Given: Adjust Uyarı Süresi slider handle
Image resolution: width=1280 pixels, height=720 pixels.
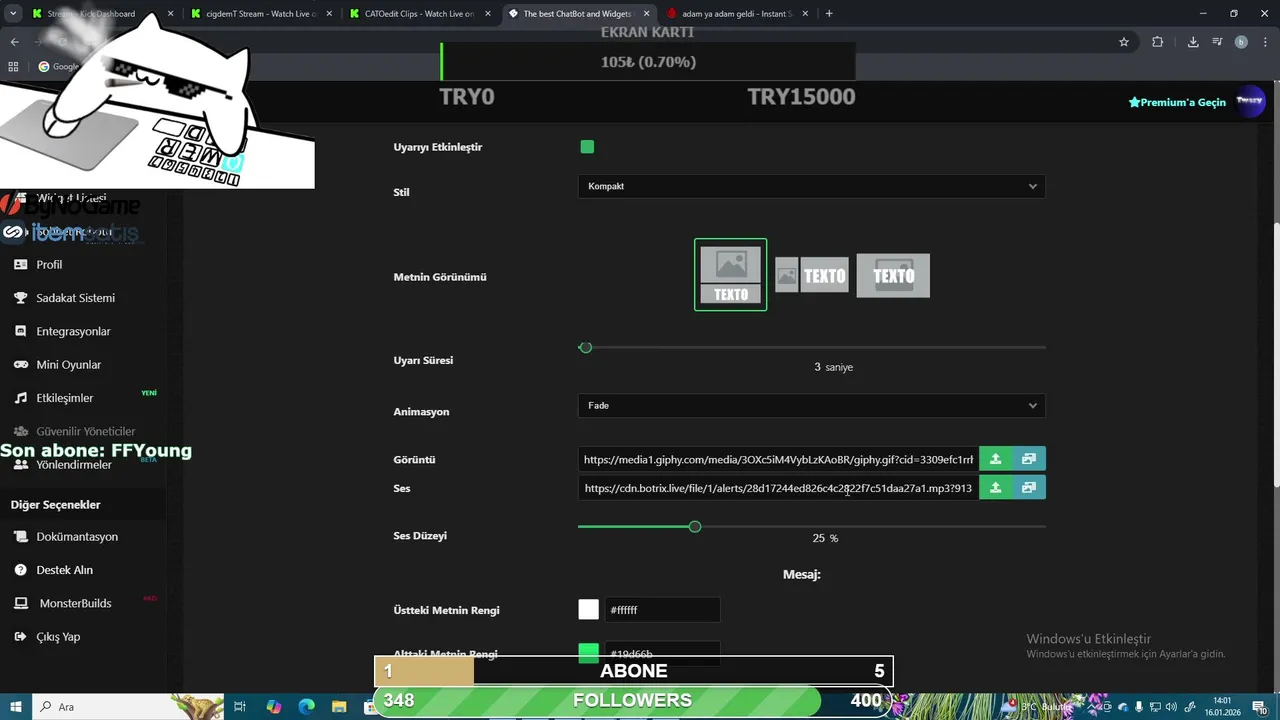Looking at the screenshot, I should (x=586, y=347).
